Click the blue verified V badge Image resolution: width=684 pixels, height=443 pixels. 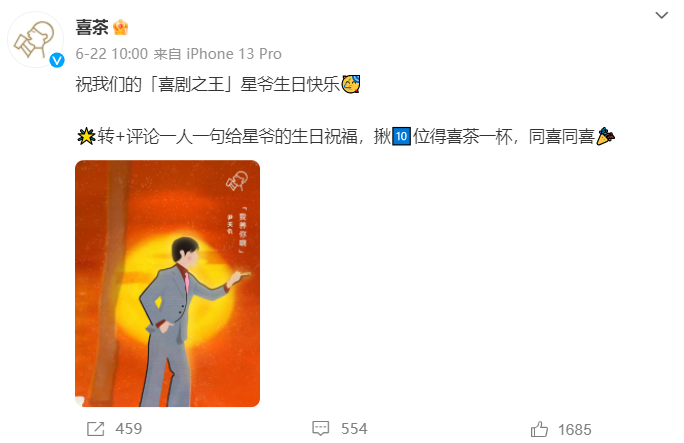click(x=57, y=60)
